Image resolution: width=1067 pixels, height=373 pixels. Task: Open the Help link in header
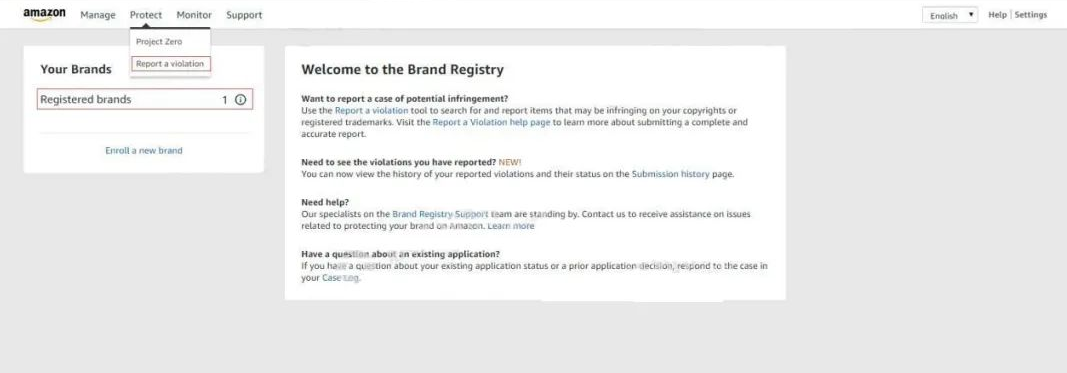(997, 15)
